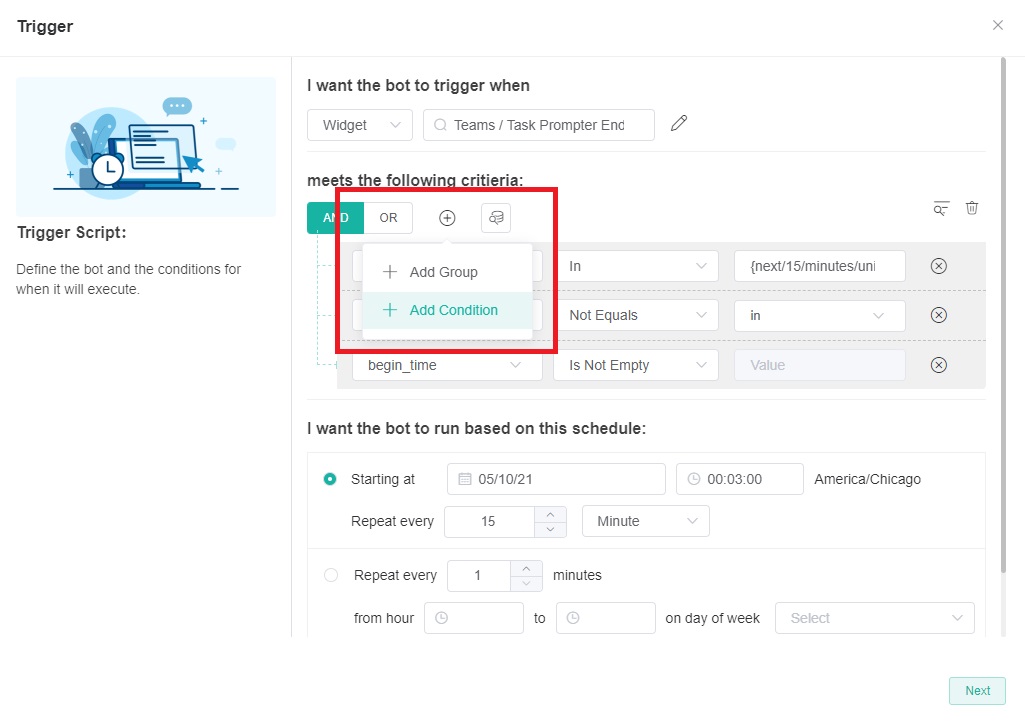Open the Is Not Empty operator dropdown
The image size is (1025, 721).
(636, 365)
